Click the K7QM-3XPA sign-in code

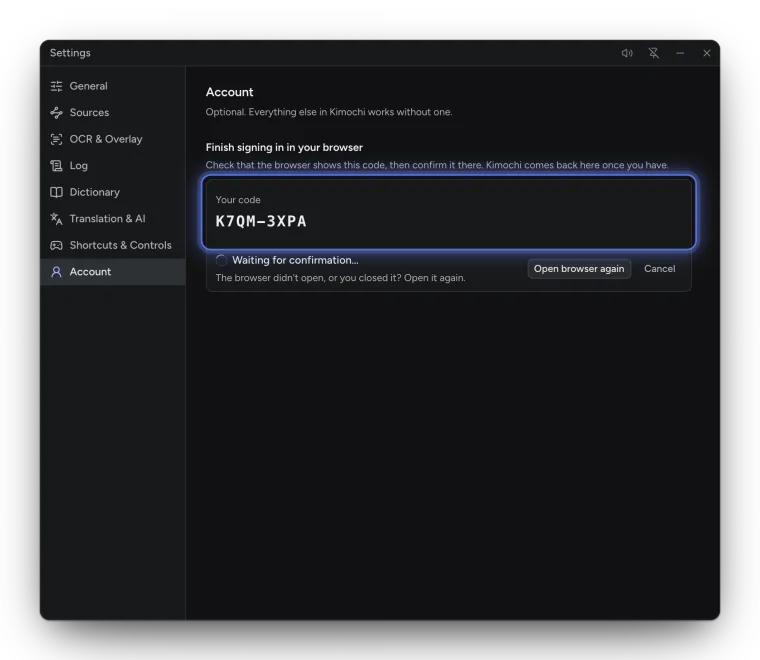point(261,221)
